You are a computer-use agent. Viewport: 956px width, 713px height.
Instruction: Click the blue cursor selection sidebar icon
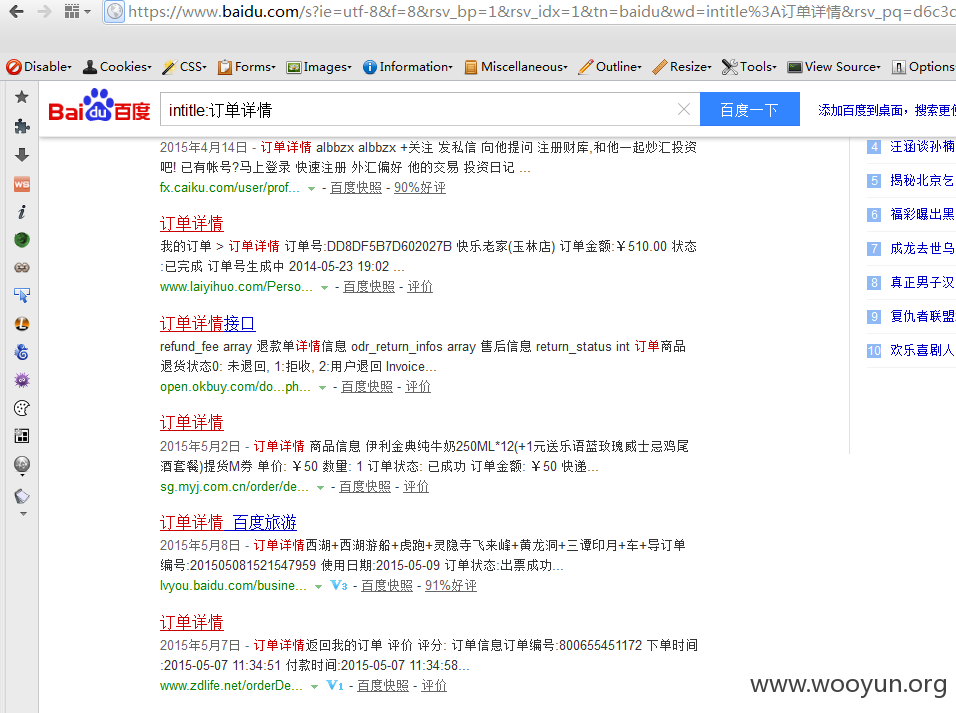click(22, 295)
